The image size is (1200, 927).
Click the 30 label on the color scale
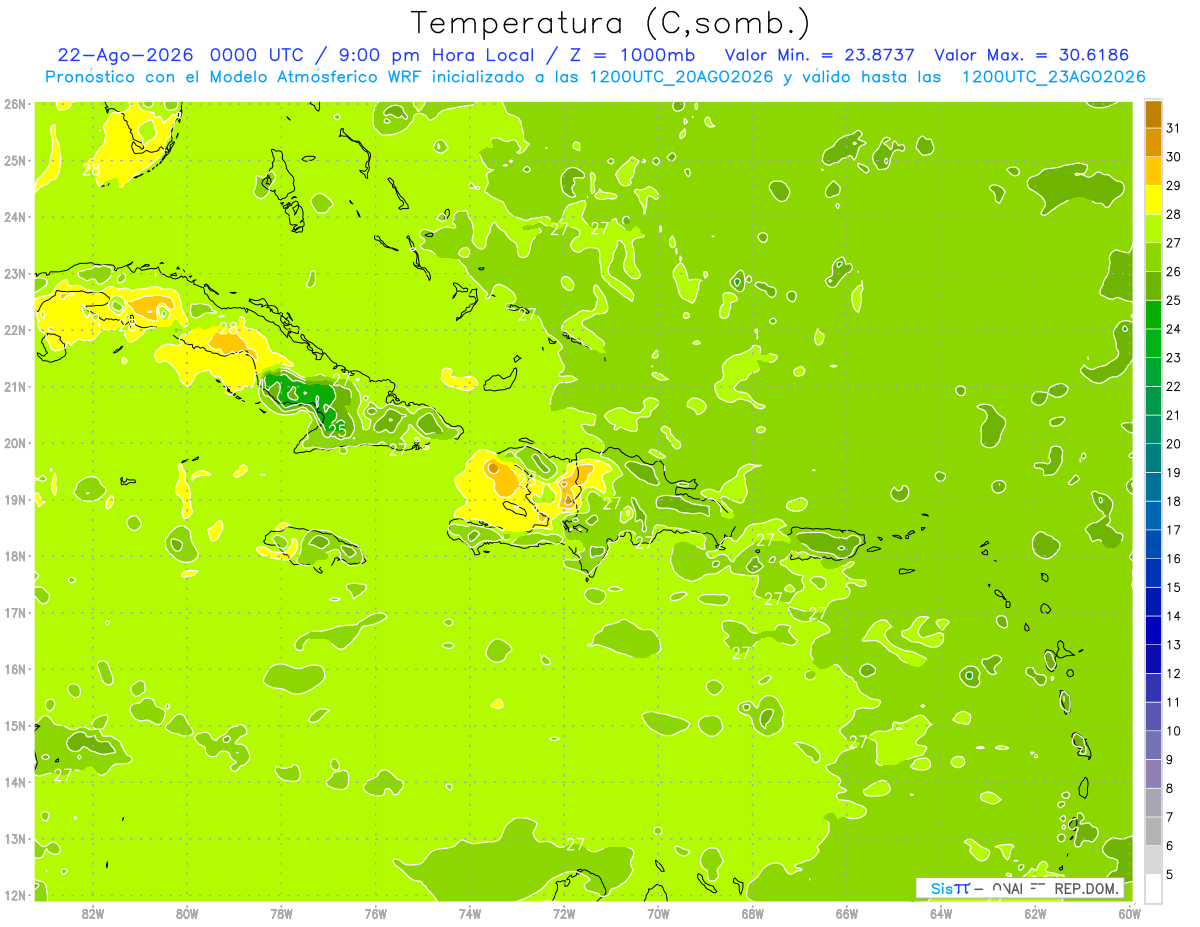(x=1174, y=157)
